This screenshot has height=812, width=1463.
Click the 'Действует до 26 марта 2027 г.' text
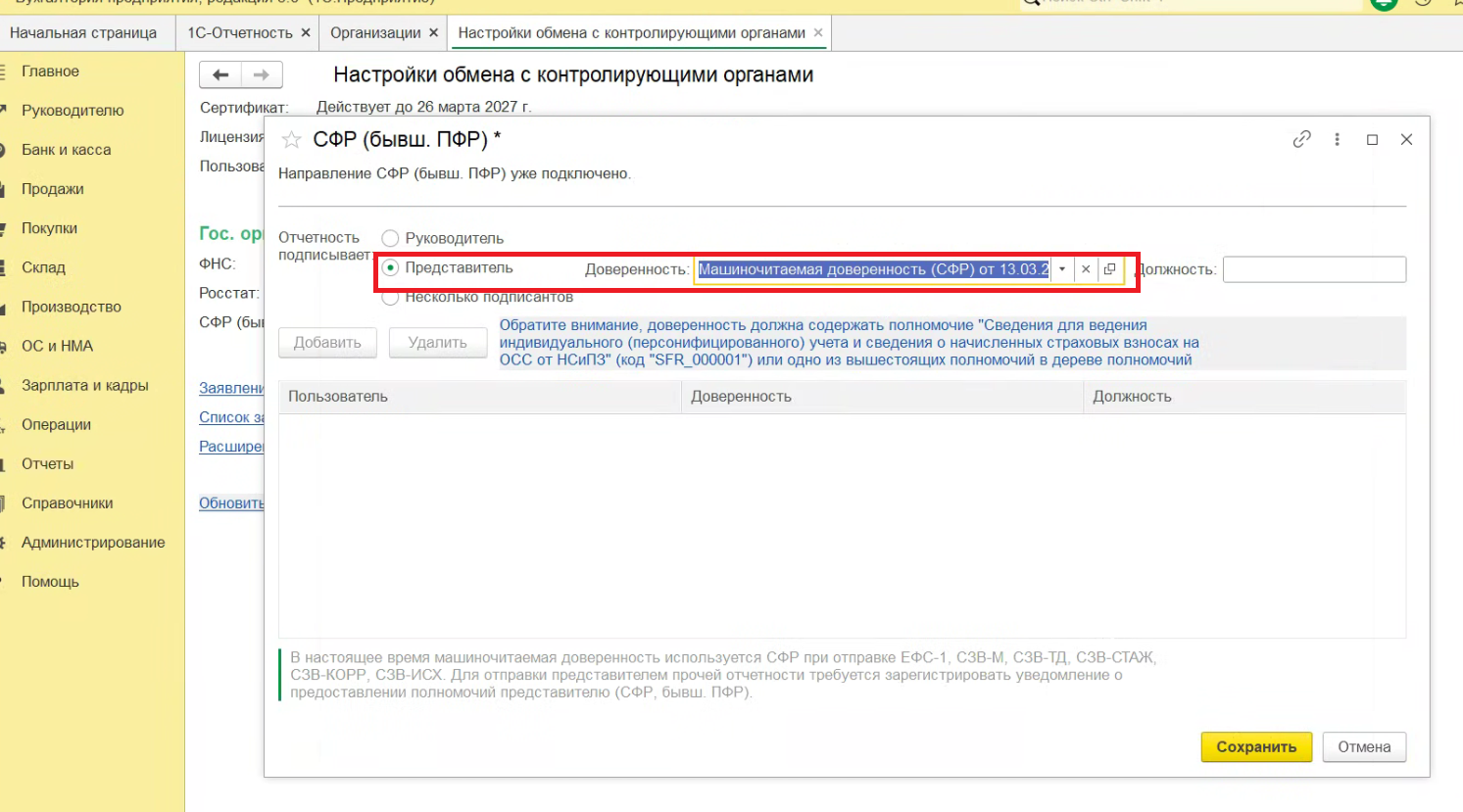pos(423,107)
